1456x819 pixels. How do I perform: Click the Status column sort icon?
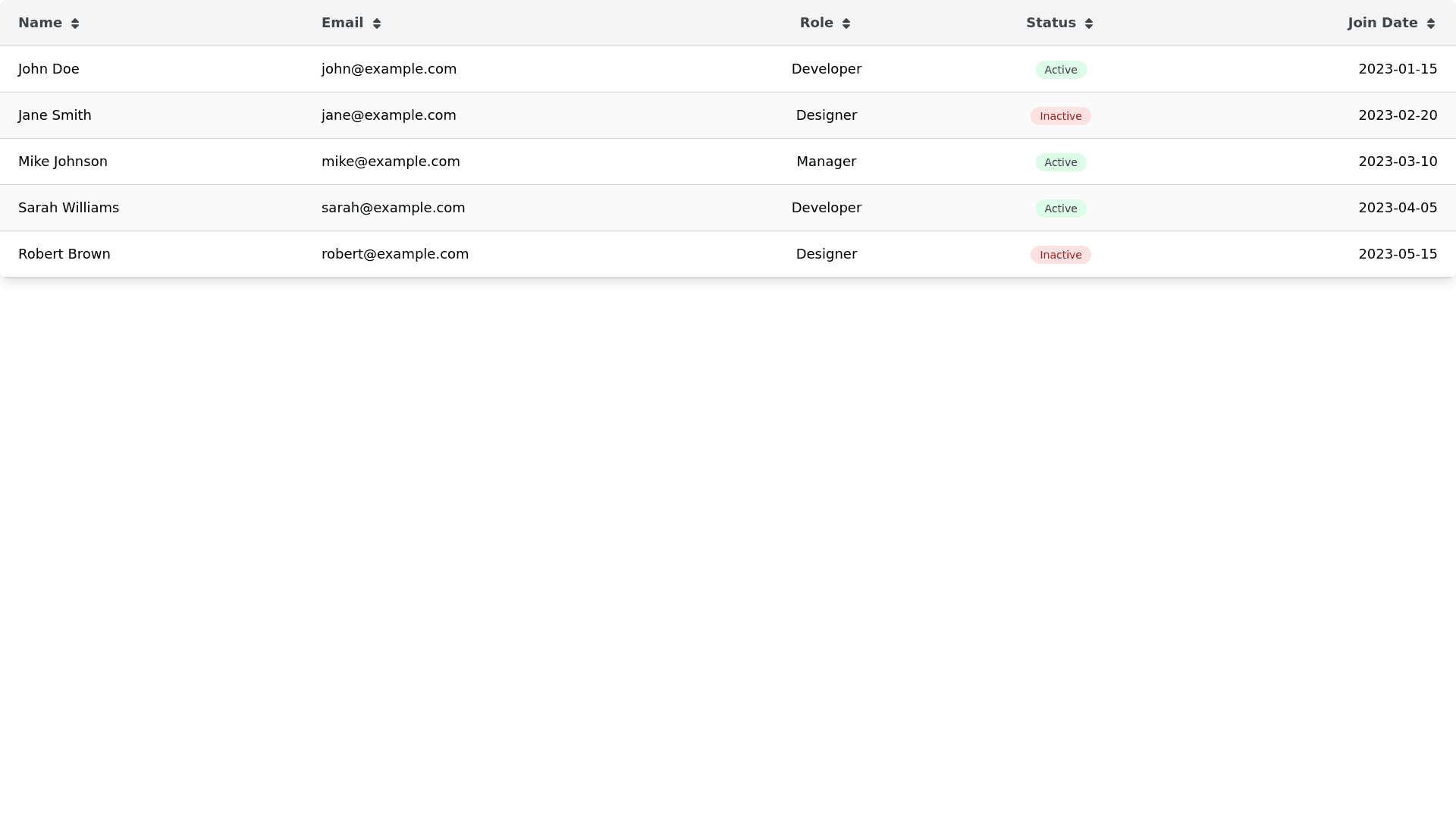1089,24
